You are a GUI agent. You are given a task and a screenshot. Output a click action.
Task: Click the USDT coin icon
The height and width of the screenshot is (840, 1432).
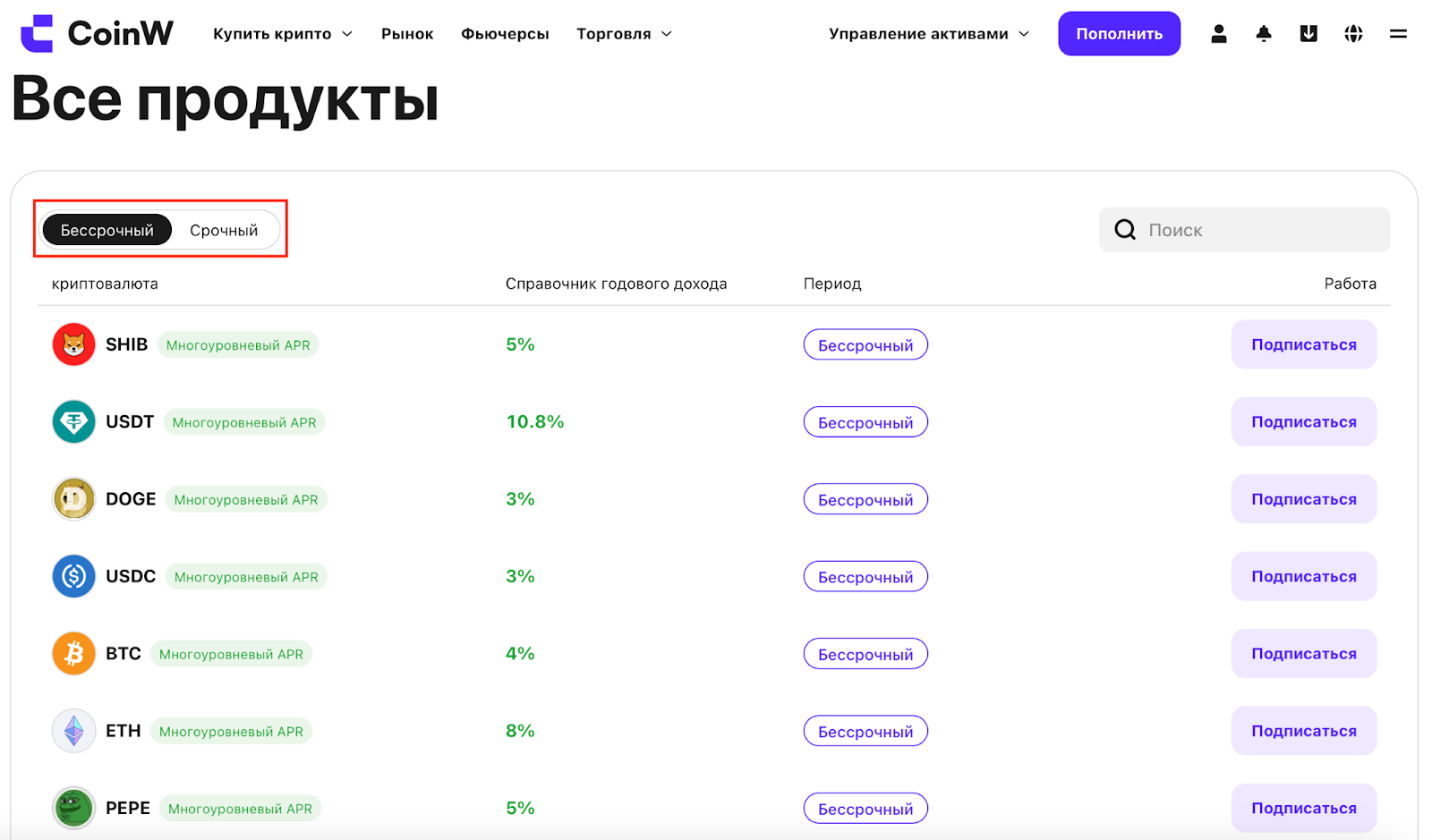click(x=73, y=421)
